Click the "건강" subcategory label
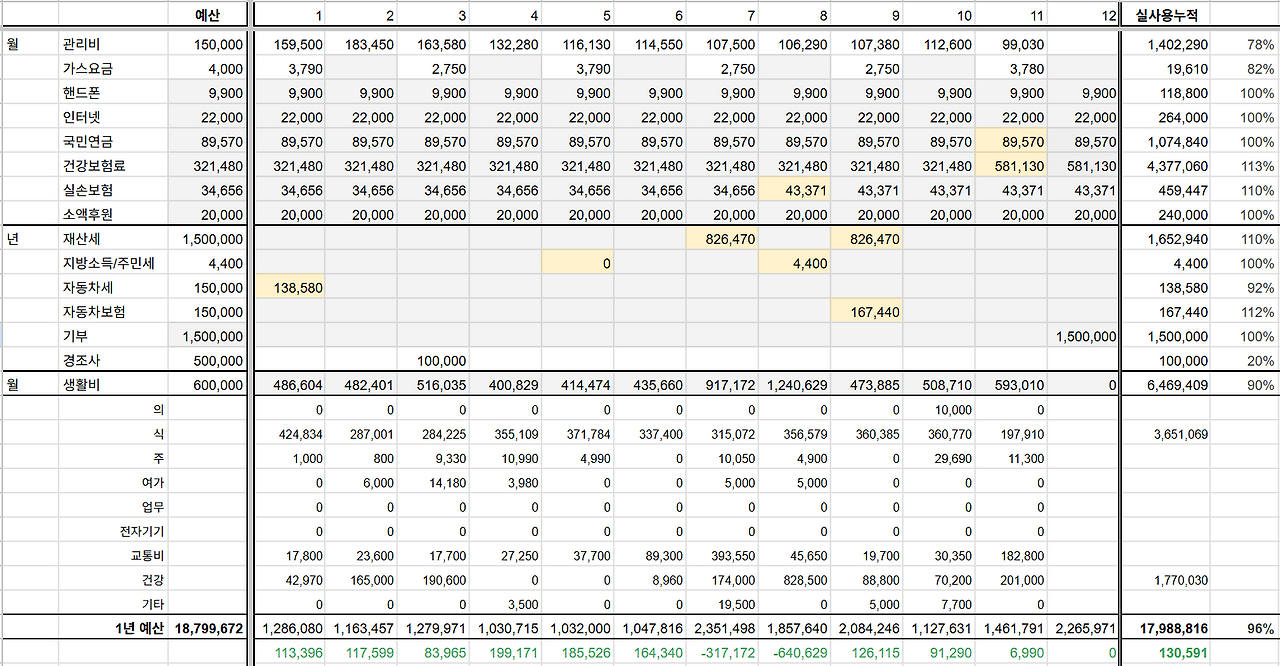Viewport: 1280px width, 666px height. [153, 580]
